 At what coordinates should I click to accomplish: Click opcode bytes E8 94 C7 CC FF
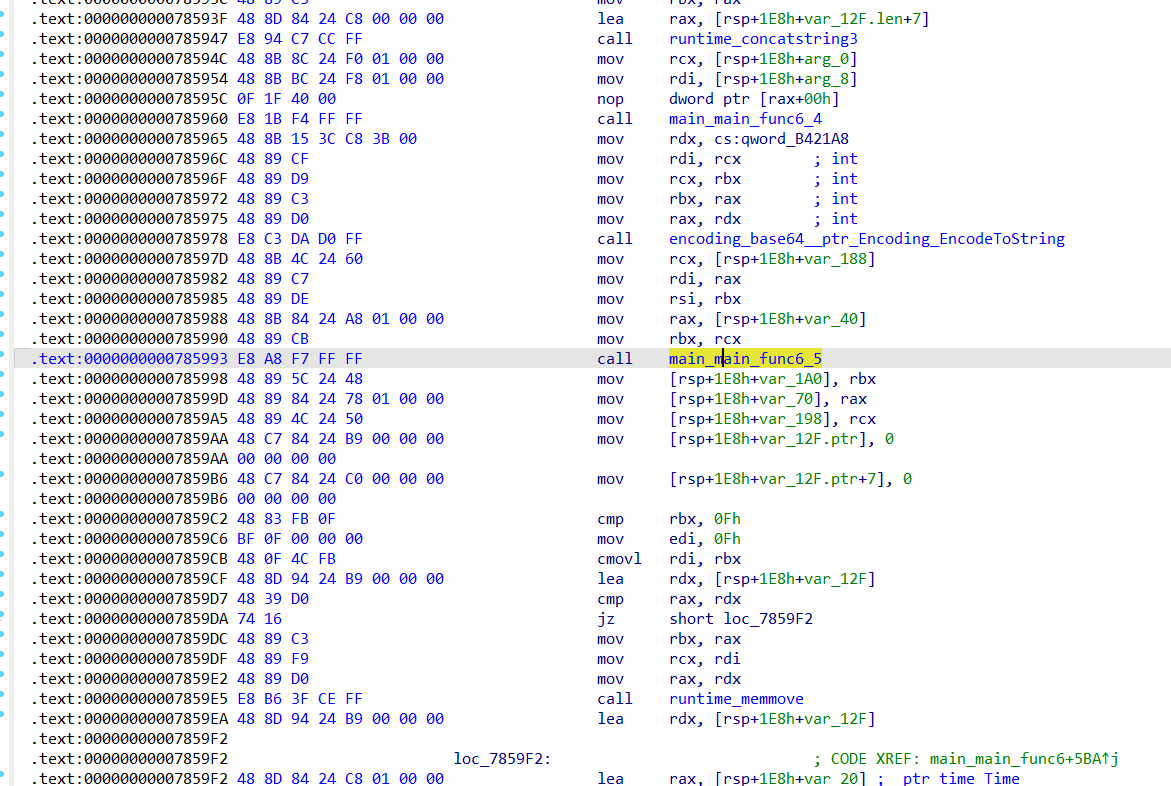[x=299, y=39]
